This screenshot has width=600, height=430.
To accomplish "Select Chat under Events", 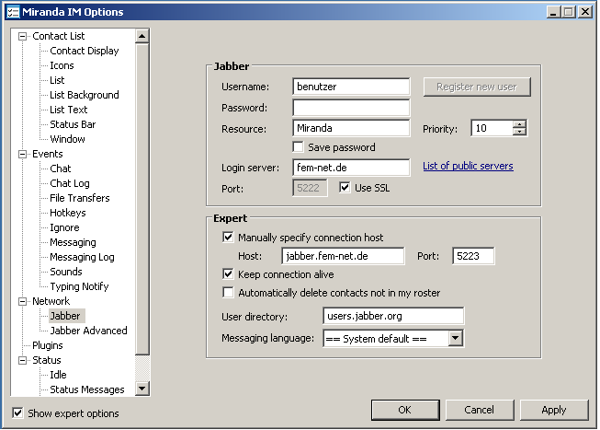I will click(60, 169).
